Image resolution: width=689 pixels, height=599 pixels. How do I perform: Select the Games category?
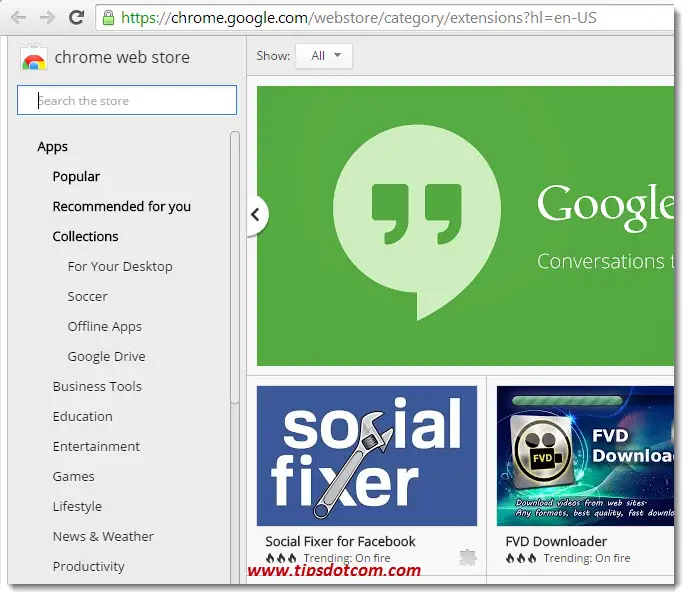tap(73, 476)
